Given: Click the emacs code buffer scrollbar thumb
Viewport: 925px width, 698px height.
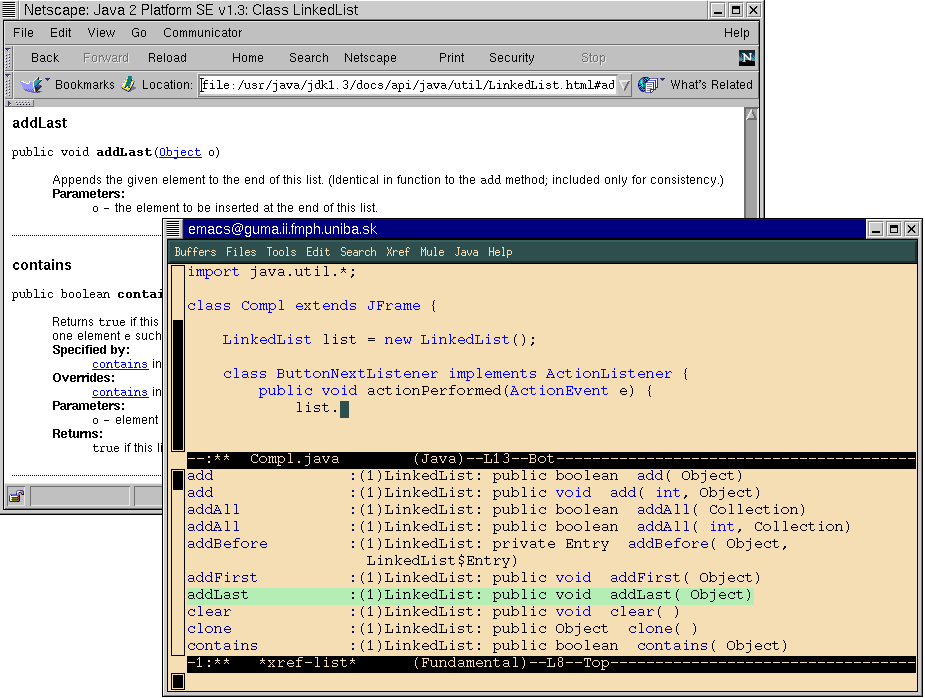Looking at the screenshot, I should tap(178, 384).
